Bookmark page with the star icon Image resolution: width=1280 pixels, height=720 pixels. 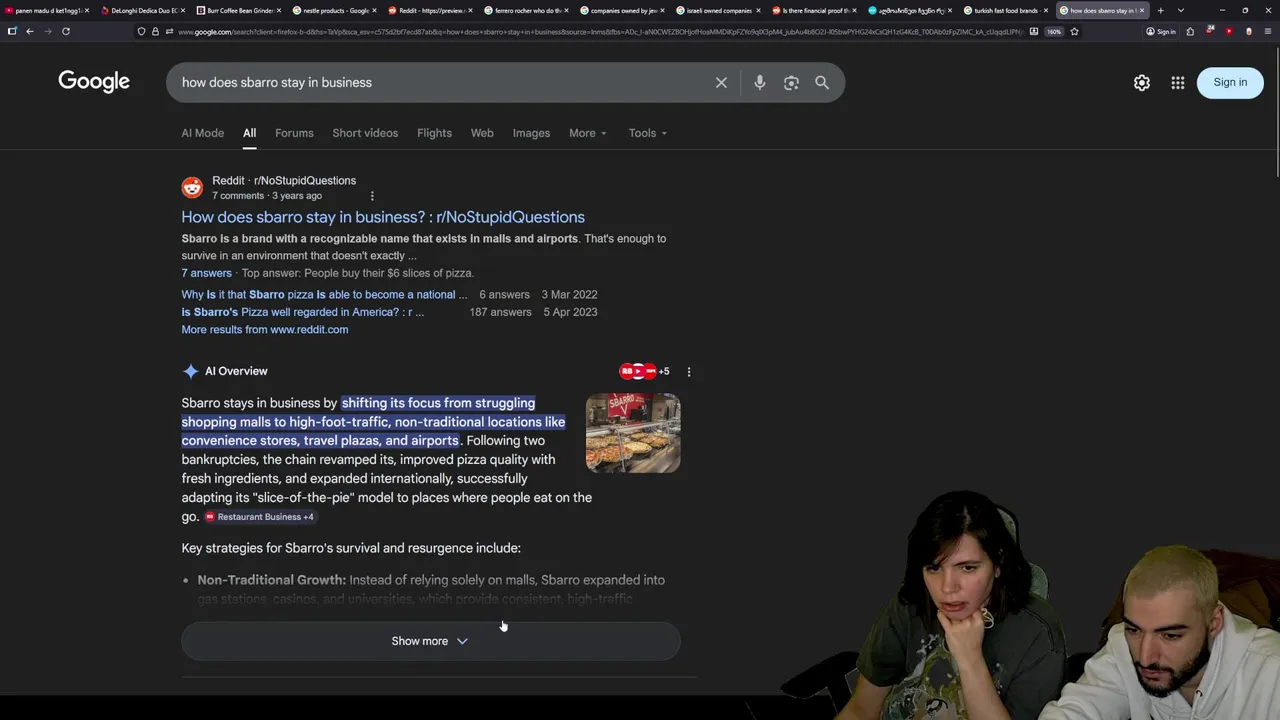1074,31
